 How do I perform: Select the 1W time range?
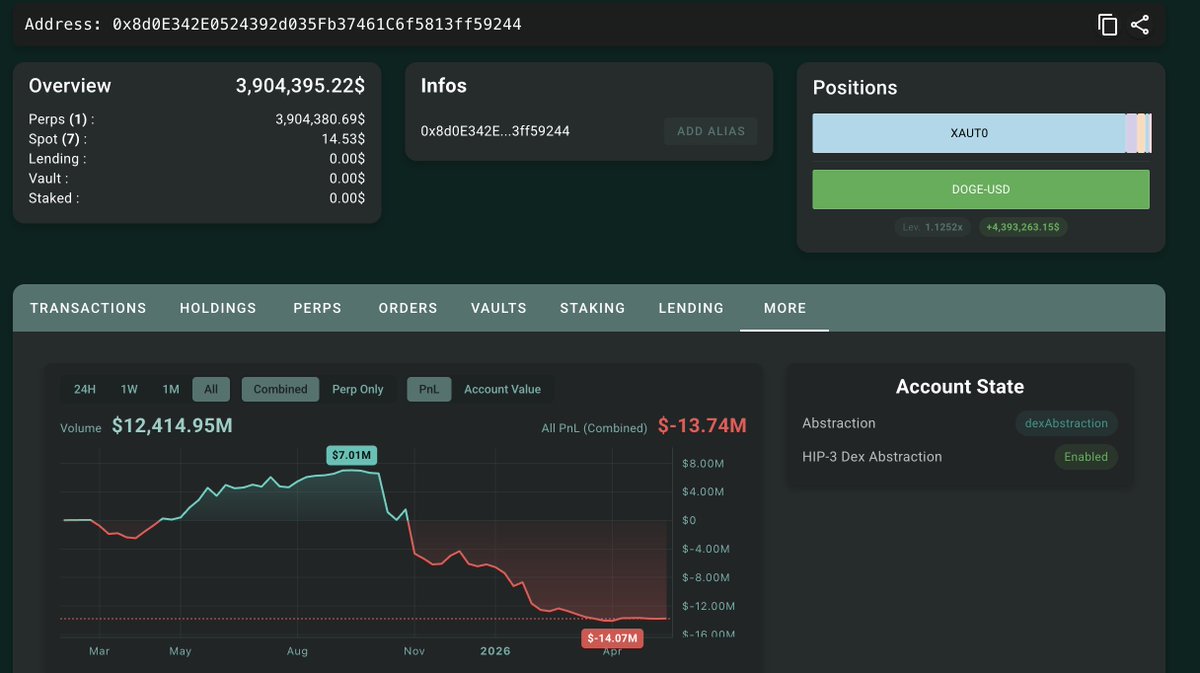tap(129, 389)
